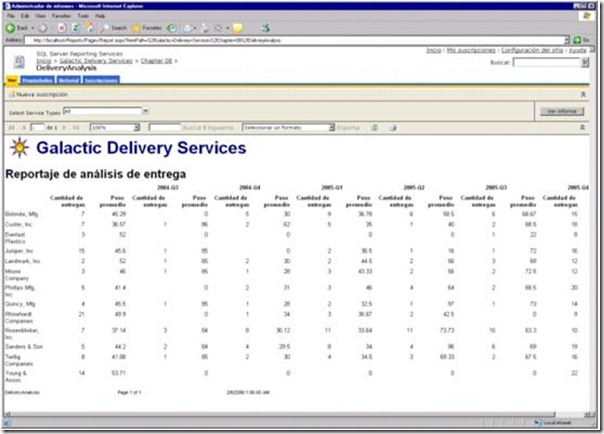
Task: Click the Rosenblinker row label
Action: 22,333
